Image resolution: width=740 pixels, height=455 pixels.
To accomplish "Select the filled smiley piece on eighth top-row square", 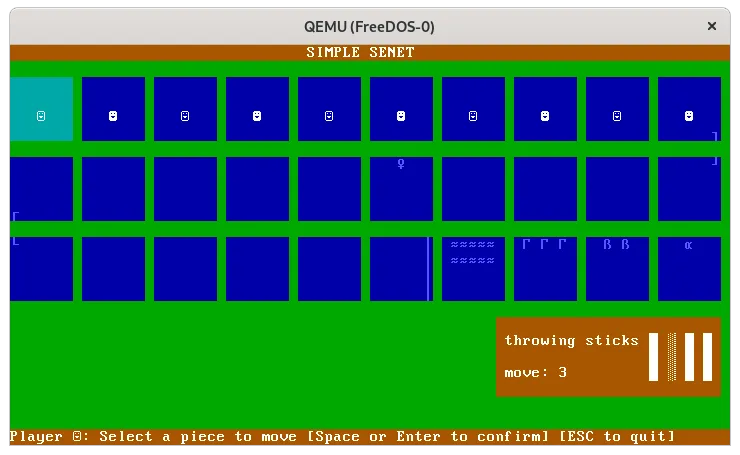I will (545, 116).
